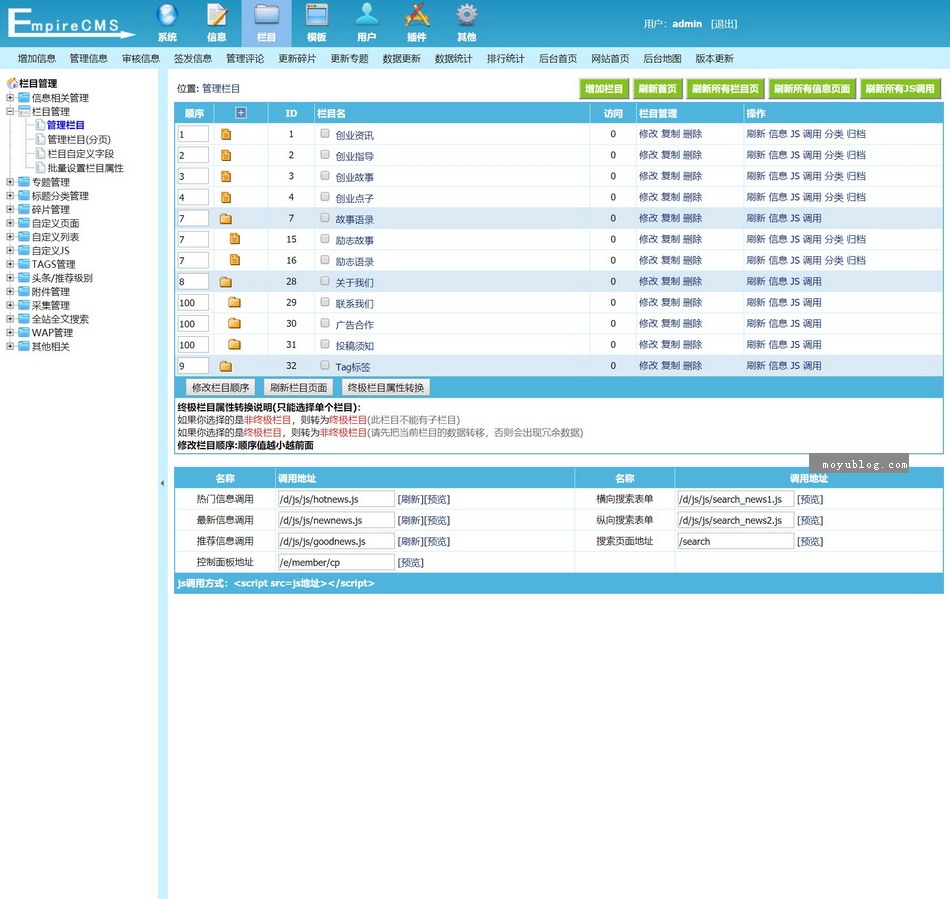Viewport: 950px width, 899px height.
Task: Check the Tag标签 checkbox
Action: point(325,365)
